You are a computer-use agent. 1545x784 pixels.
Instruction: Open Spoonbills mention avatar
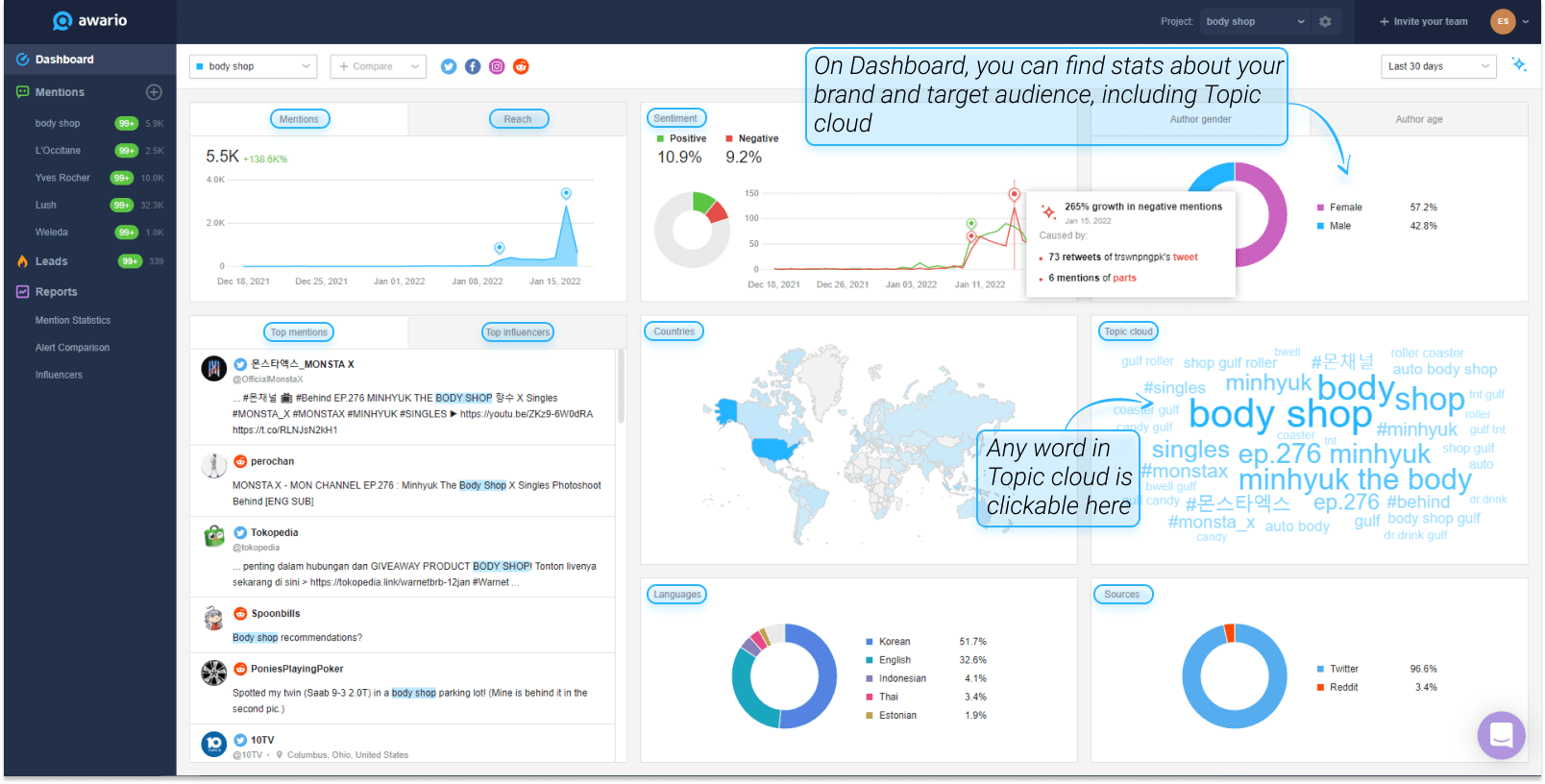click(214, 618)
